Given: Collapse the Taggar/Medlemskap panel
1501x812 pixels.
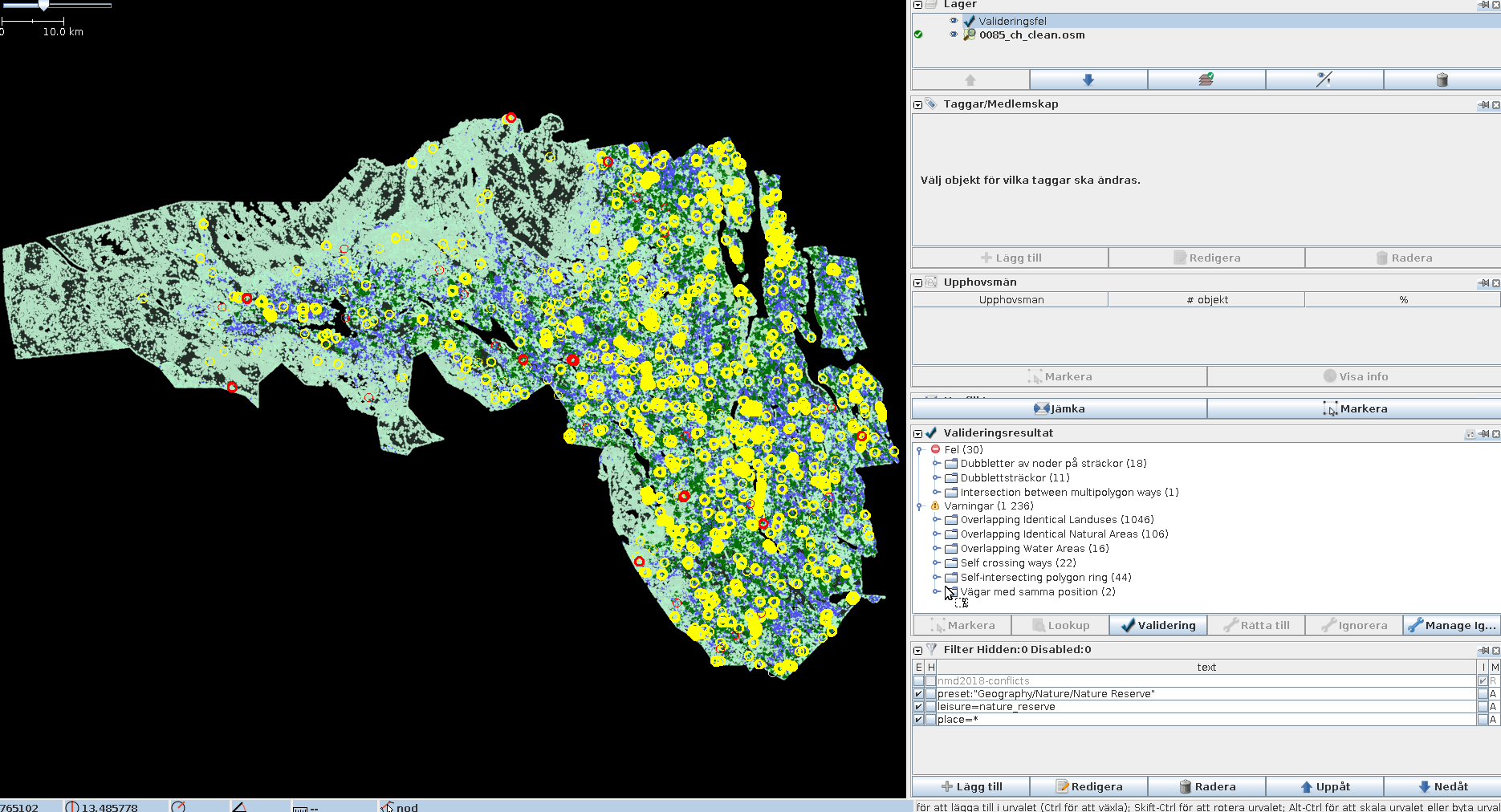Looking at the screenshot, I should [918, 104].
